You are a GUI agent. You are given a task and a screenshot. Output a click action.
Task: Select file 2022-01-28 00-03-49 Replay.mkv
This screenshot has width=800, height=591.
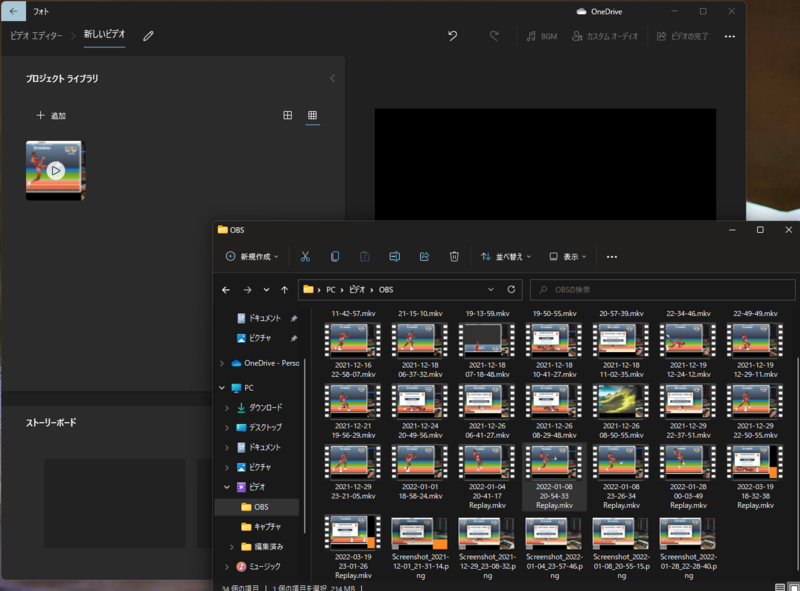tap(688, 477)
